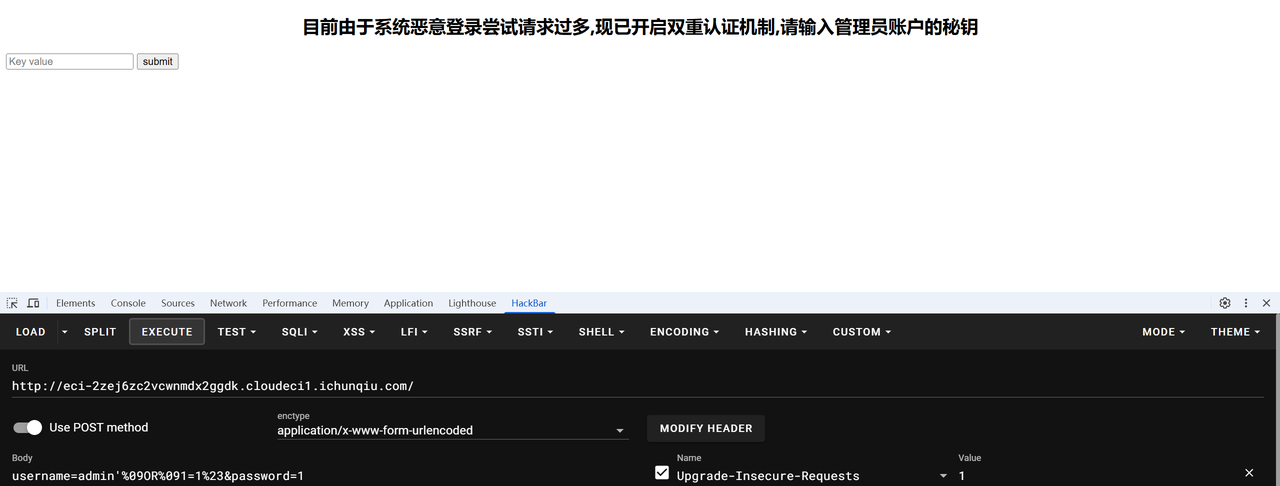
Task: Open the THEME dropdown menu
Action: [x=1236, y=332]
